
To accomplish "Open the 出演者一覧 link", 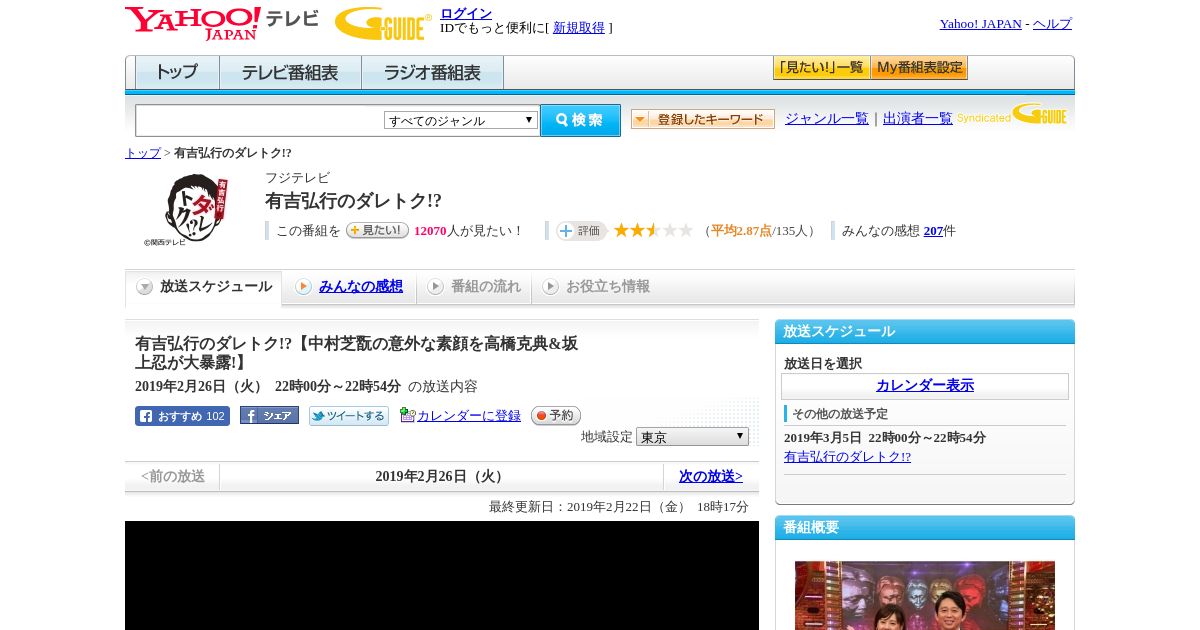I will (918, 118).
